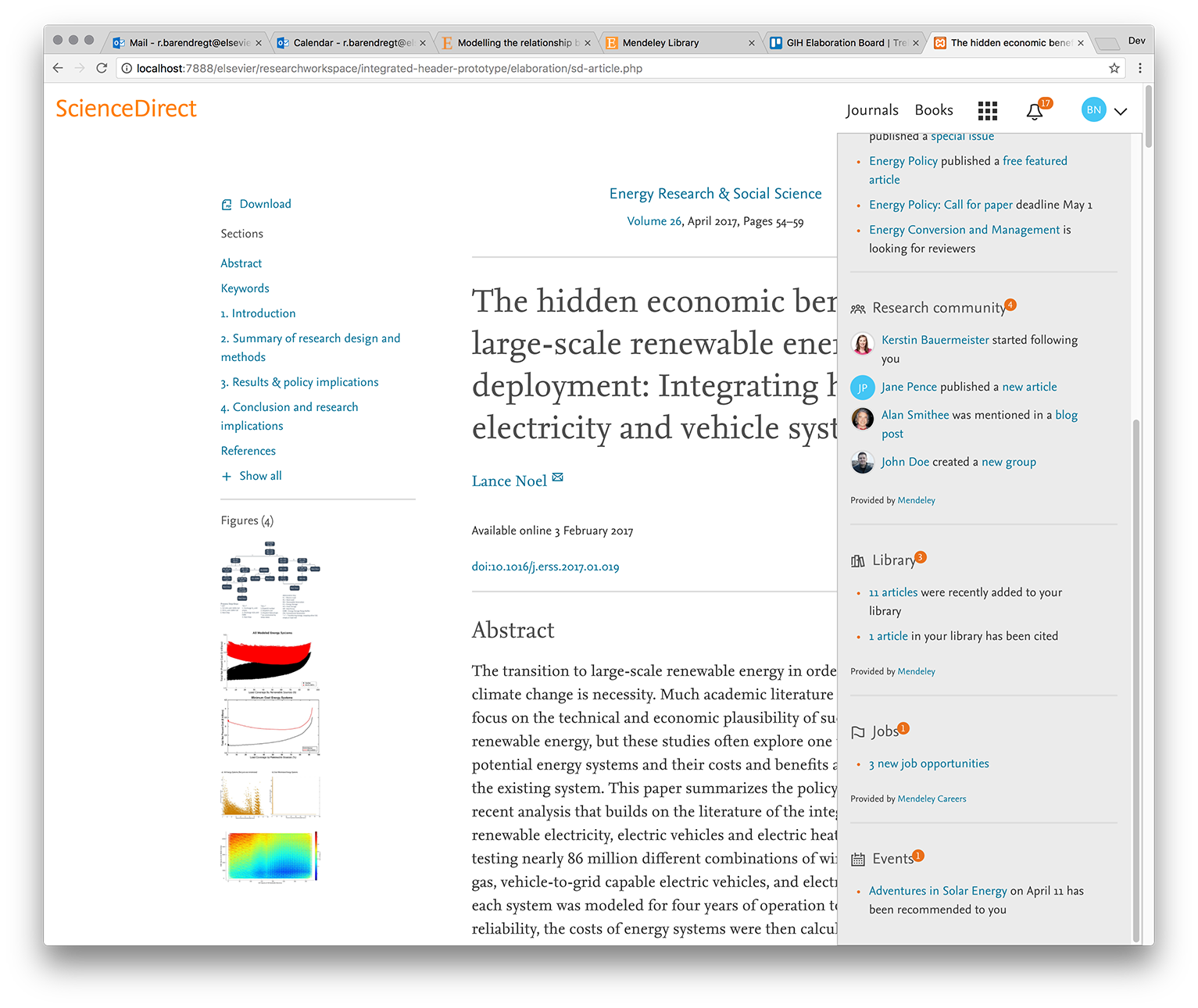1198x1008 pixels.
Task: Switch to GIH Elaboration Board tab
Action: click(x=843, y=43)
